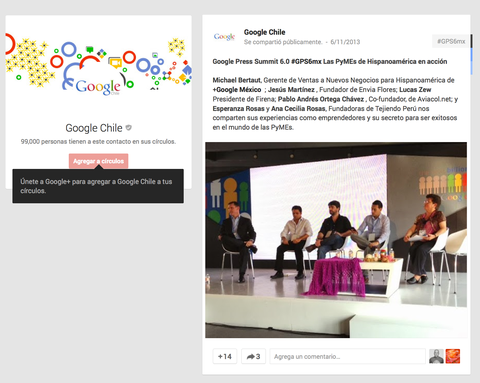
Task: Click the name Esperanza Rosas in the post
Action: point(238,108)
